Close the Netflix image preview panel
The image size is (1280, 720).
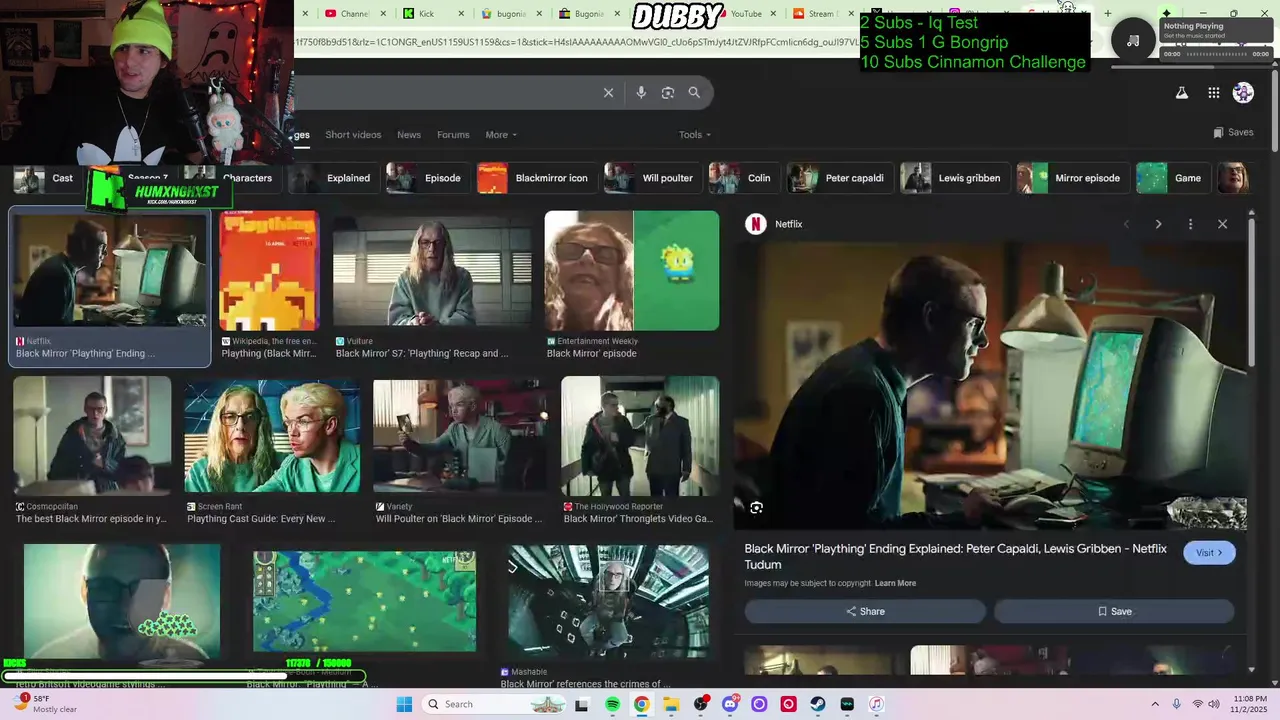coord(1222,224)
